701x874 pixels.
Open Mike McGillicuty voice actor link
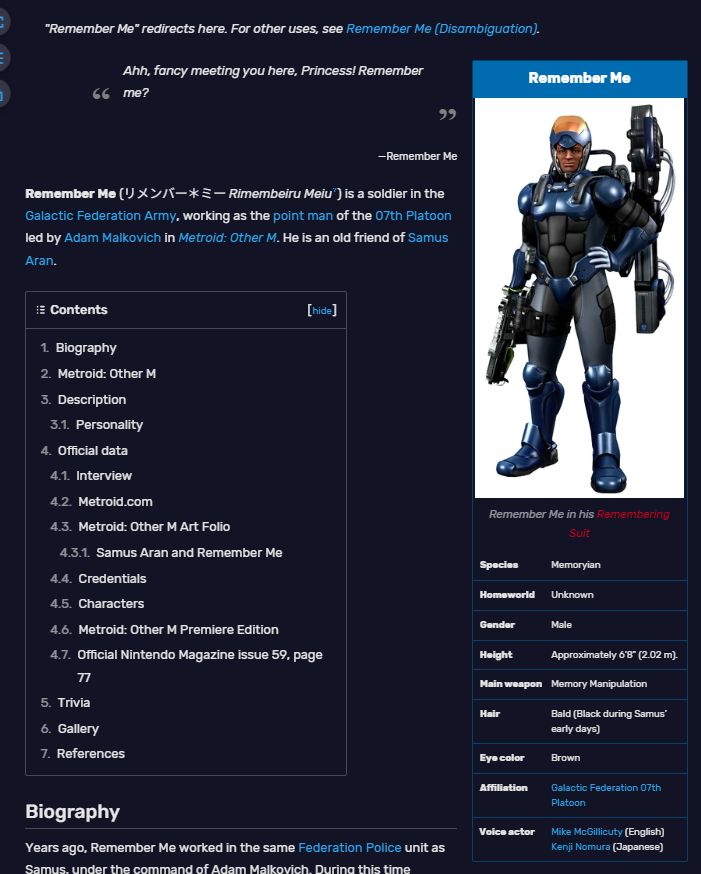pyautogui.click(x=586, y=832)
